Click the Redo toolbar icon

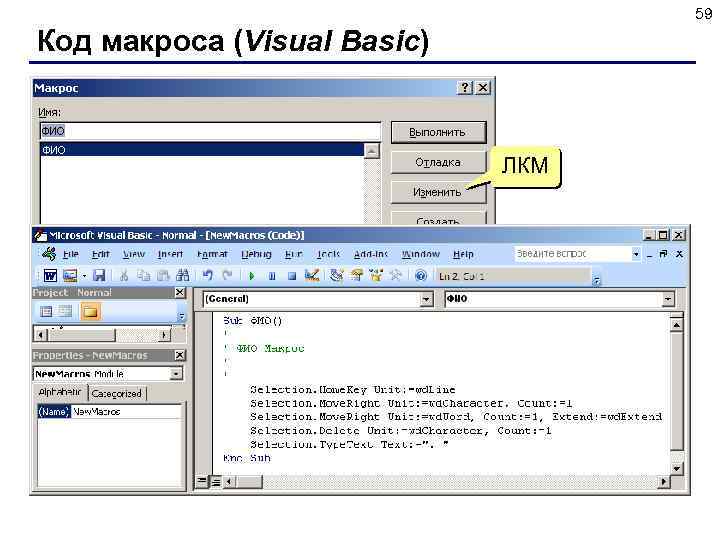[227, 276]
